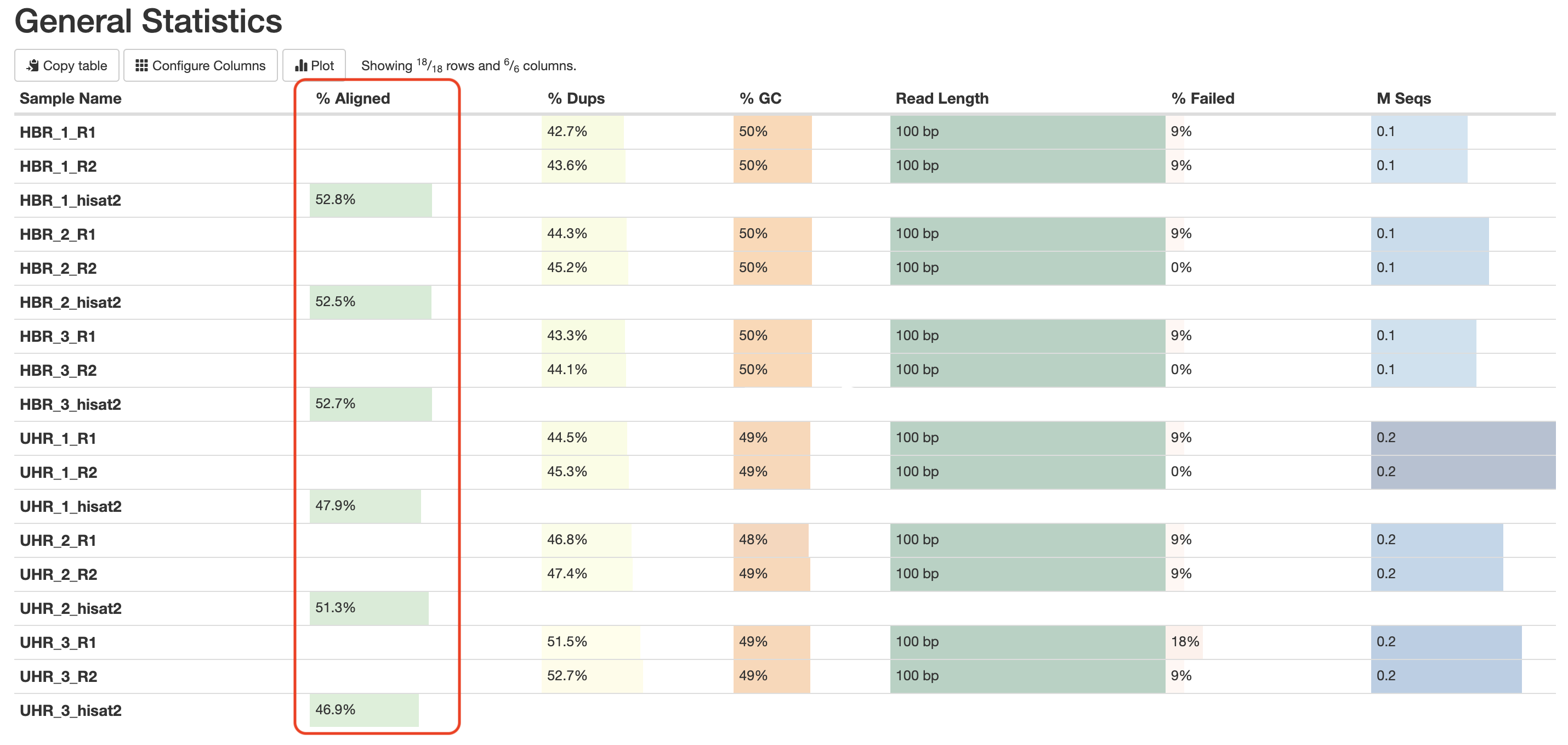Select the UHR_2_hisat2 sample name

(71, 608)
